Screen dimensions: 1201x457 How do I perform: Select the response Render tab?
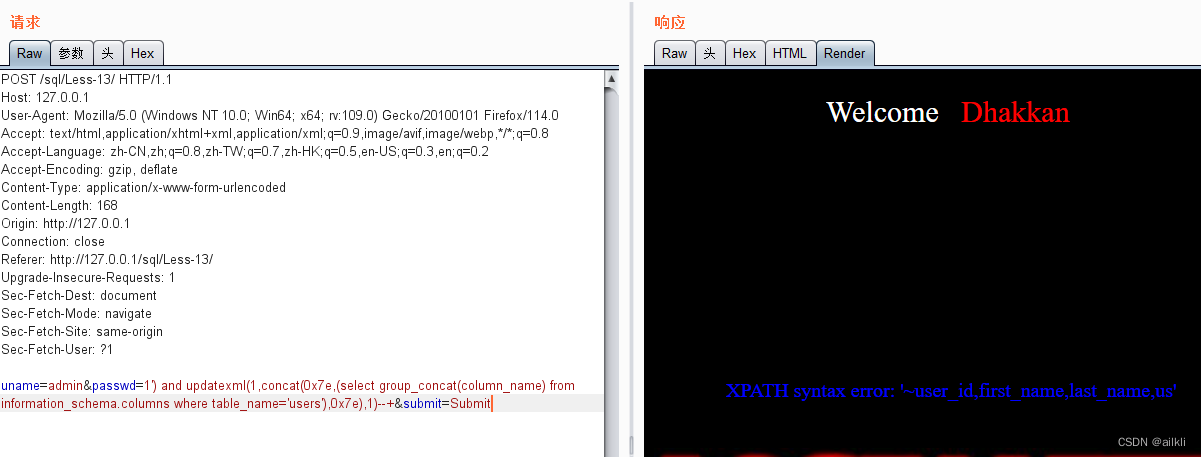(845, 53)
